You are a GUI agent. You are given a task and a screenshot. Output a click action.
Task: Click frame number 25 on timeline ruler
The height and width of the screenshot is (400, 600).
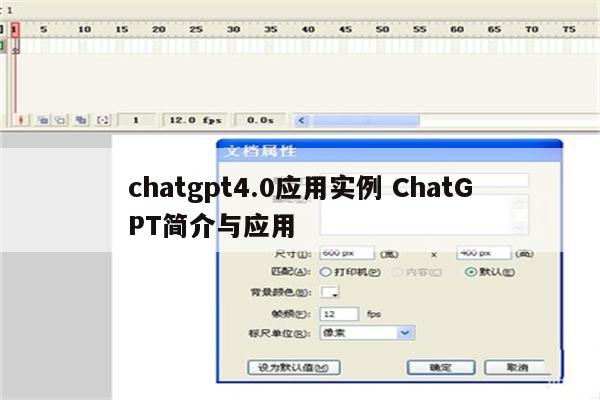pyautogui.click(x=196, y=29)
